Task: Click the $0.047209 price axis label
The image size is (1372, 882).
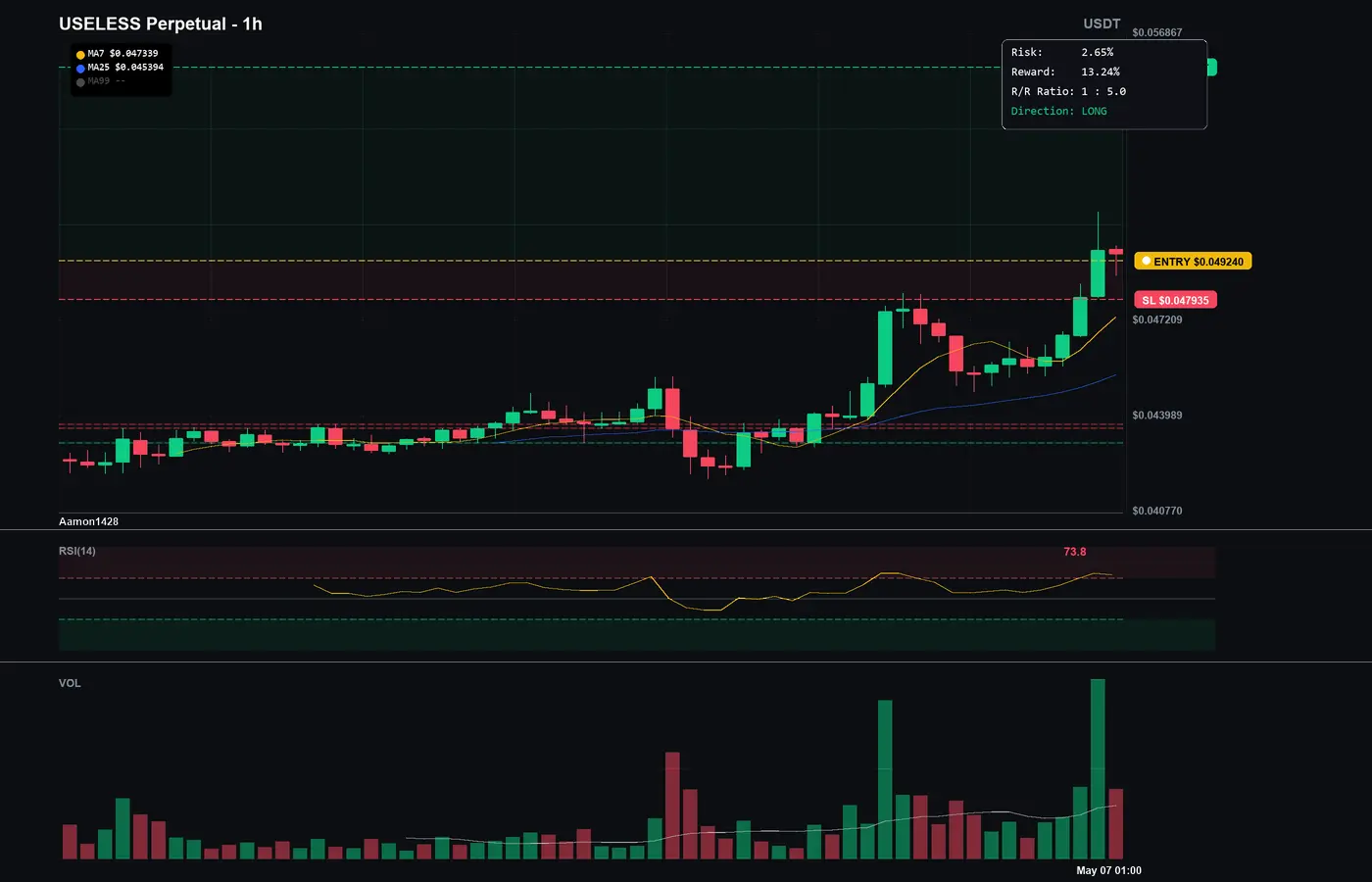Action: [x=1156, y=319]
